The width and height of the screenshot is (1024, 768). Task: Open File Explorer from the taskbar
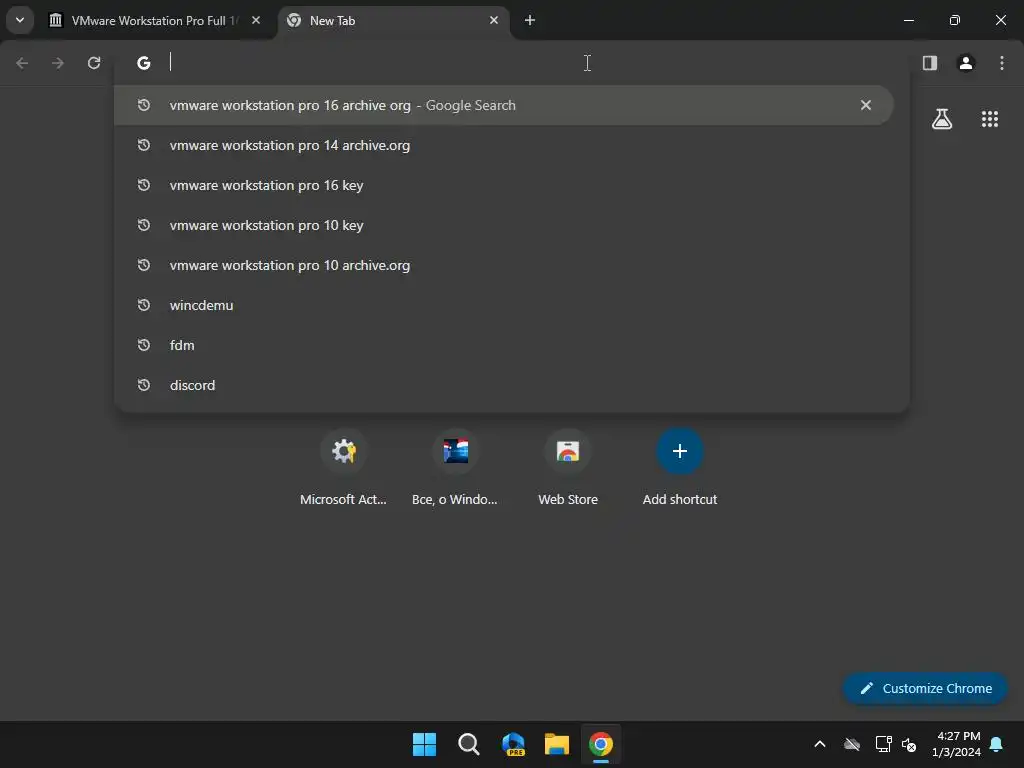click(556, 744)
